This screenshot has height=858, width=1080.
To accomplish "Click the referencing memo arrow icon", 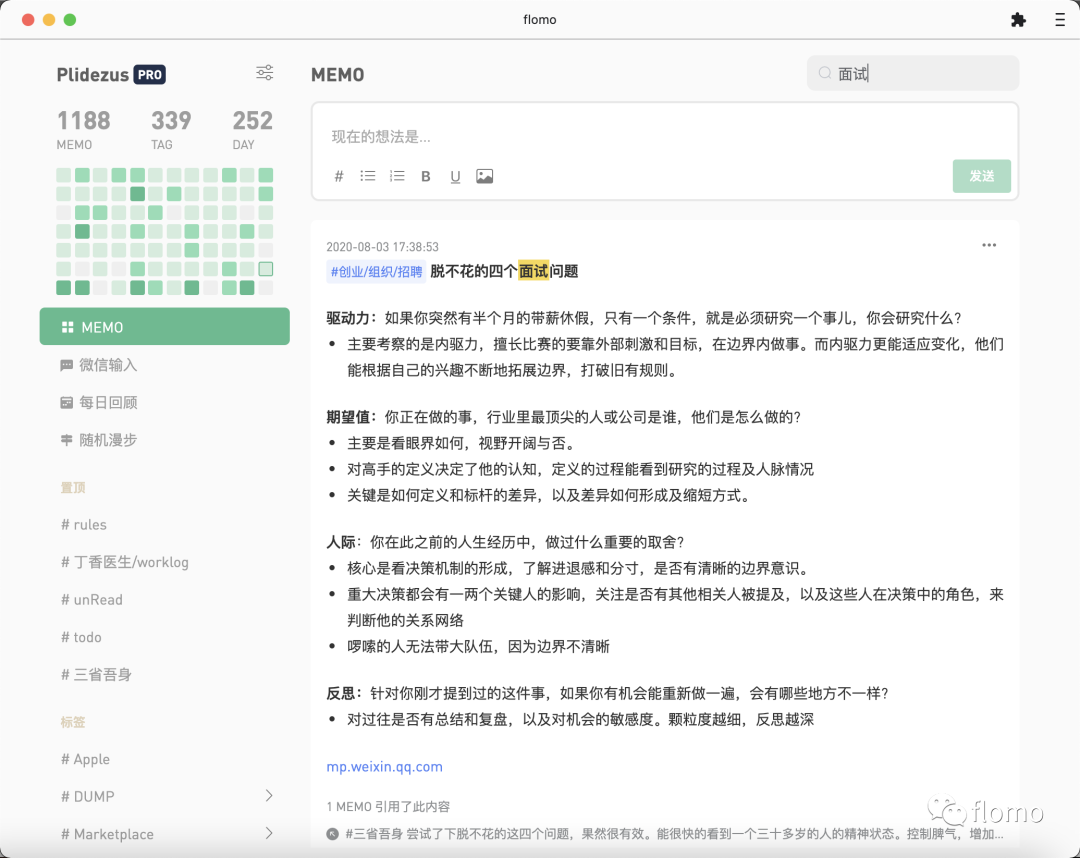I will tap(333, 834).
